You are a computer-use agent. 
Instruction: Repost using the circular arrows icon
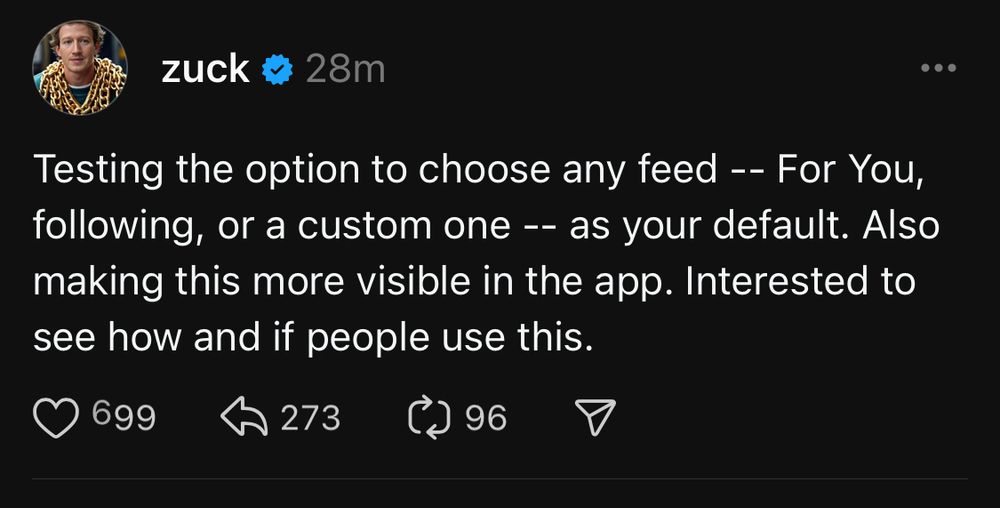(x=430, y=417)
